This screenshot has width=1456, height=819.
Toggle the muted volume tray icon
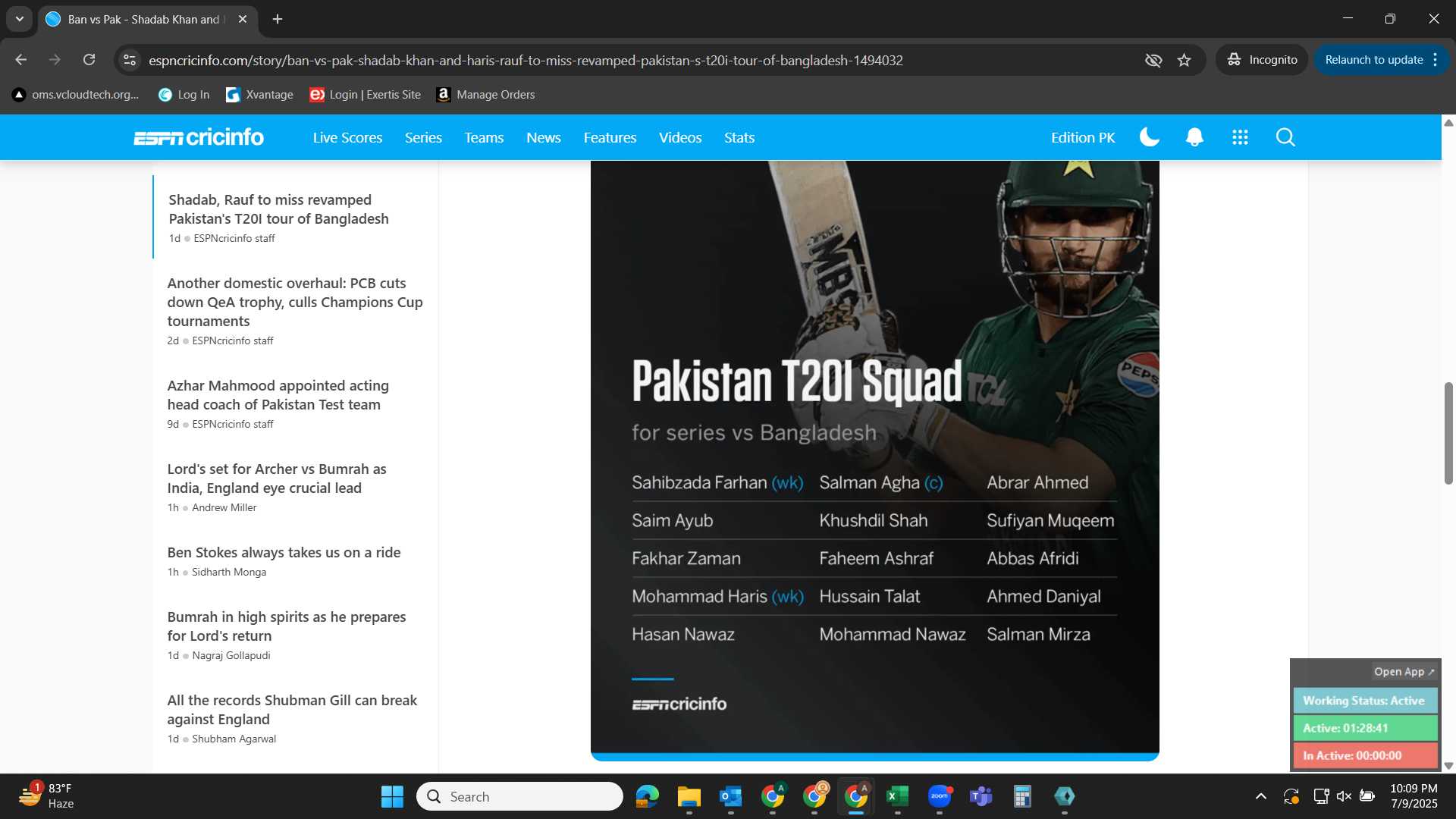tap(1344, 796)
